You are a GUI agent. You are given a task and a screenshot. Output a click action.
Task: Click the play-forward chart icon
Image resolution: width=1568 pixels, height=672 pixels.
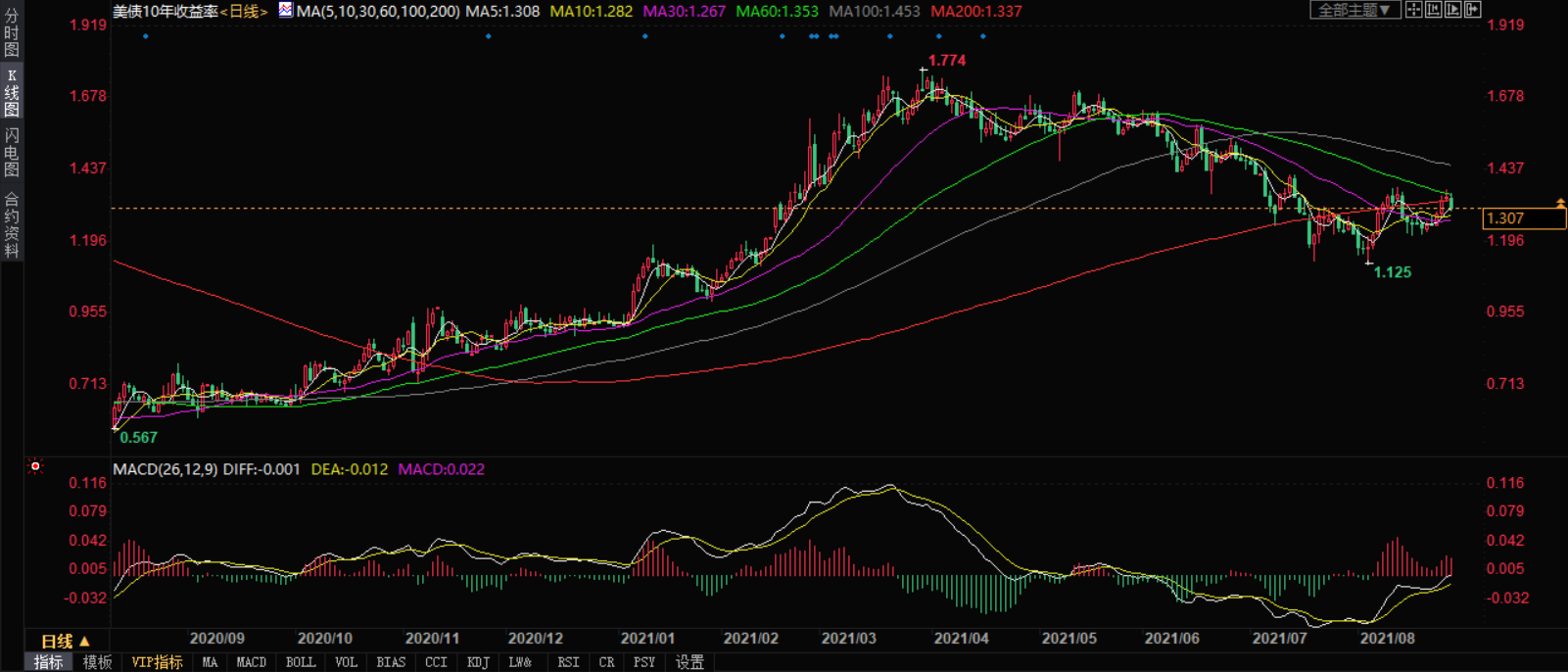[x=1452, y=10]
